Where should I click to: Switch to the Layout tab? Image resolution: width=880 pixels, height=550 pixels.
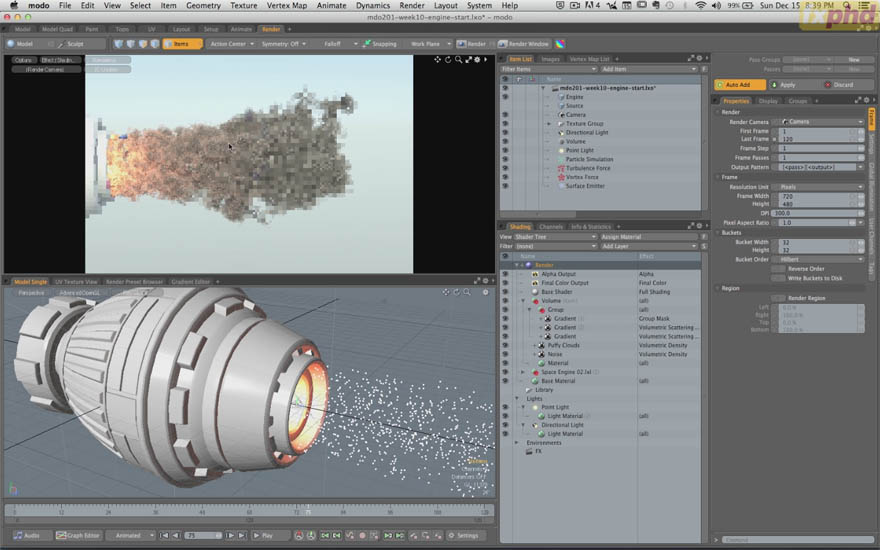181,29
